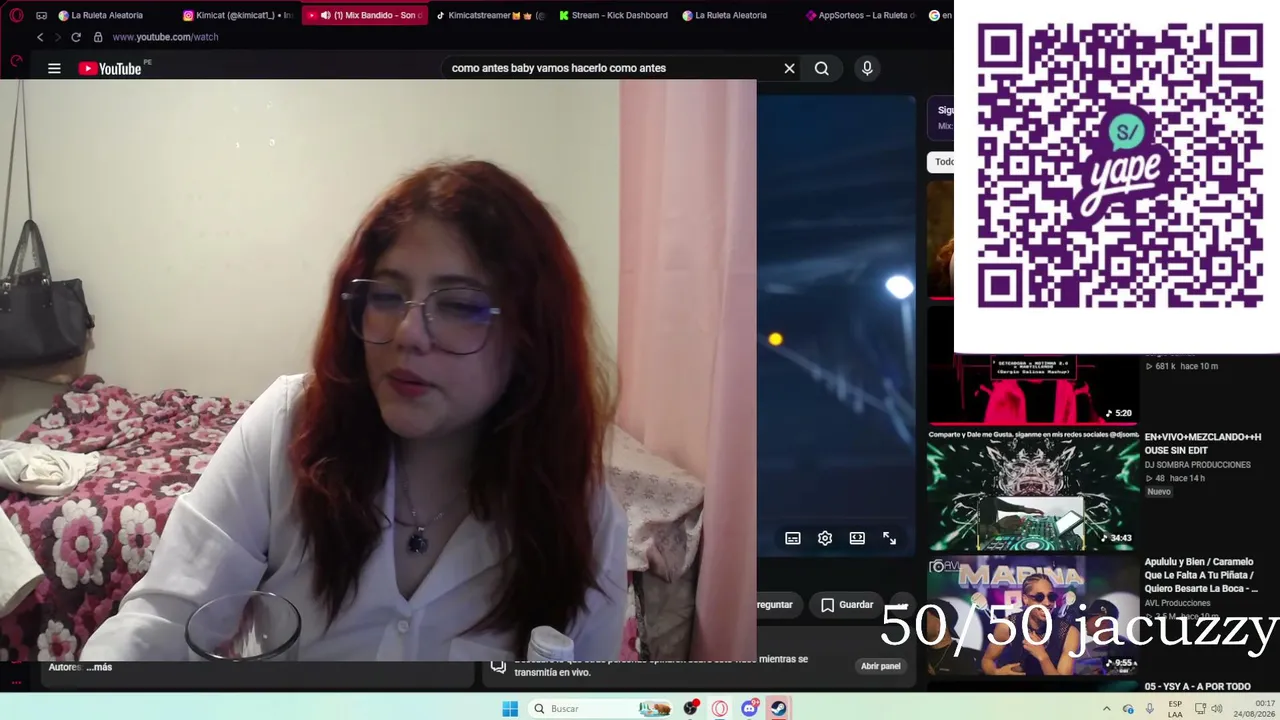Edit the search box text 'como antes baby'
The height and width of the screenshot is (720, 1280).
(x=558, y=68)
